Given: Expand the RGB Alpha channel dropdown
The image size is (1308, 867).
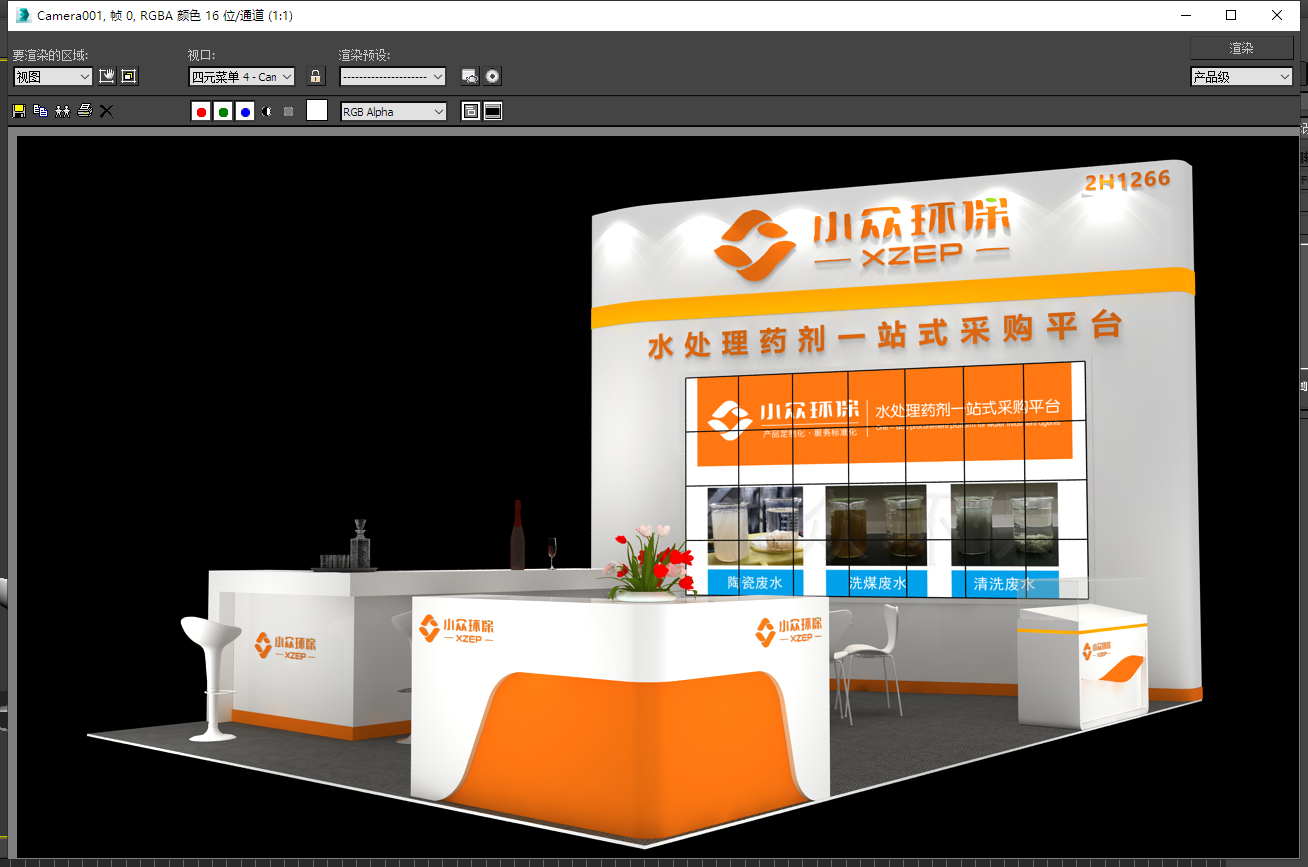Looking at the screenshot, I should coord(393,111).
